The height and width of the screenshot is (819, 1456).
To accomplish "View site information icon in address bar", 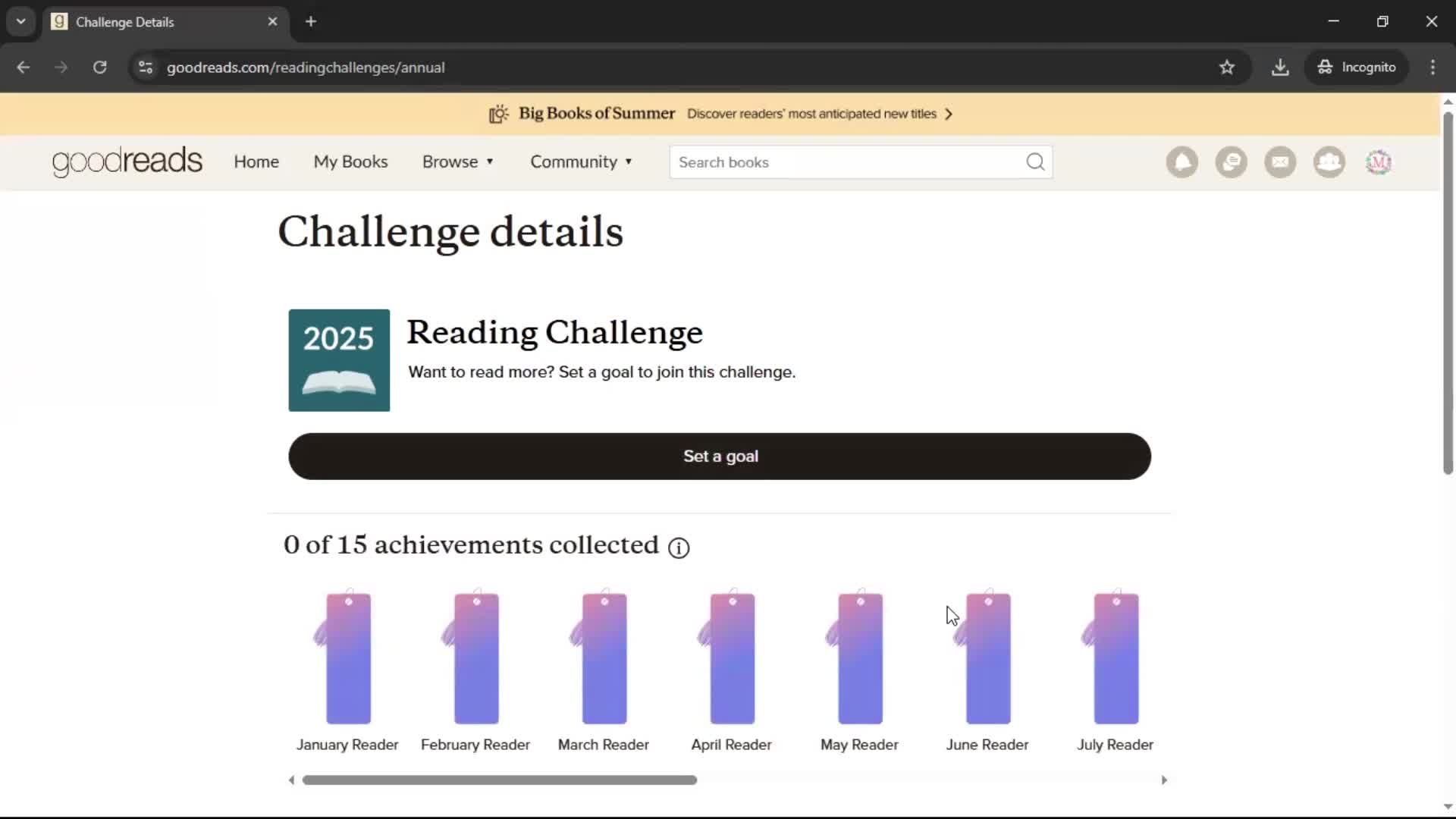I will (146, 67).
